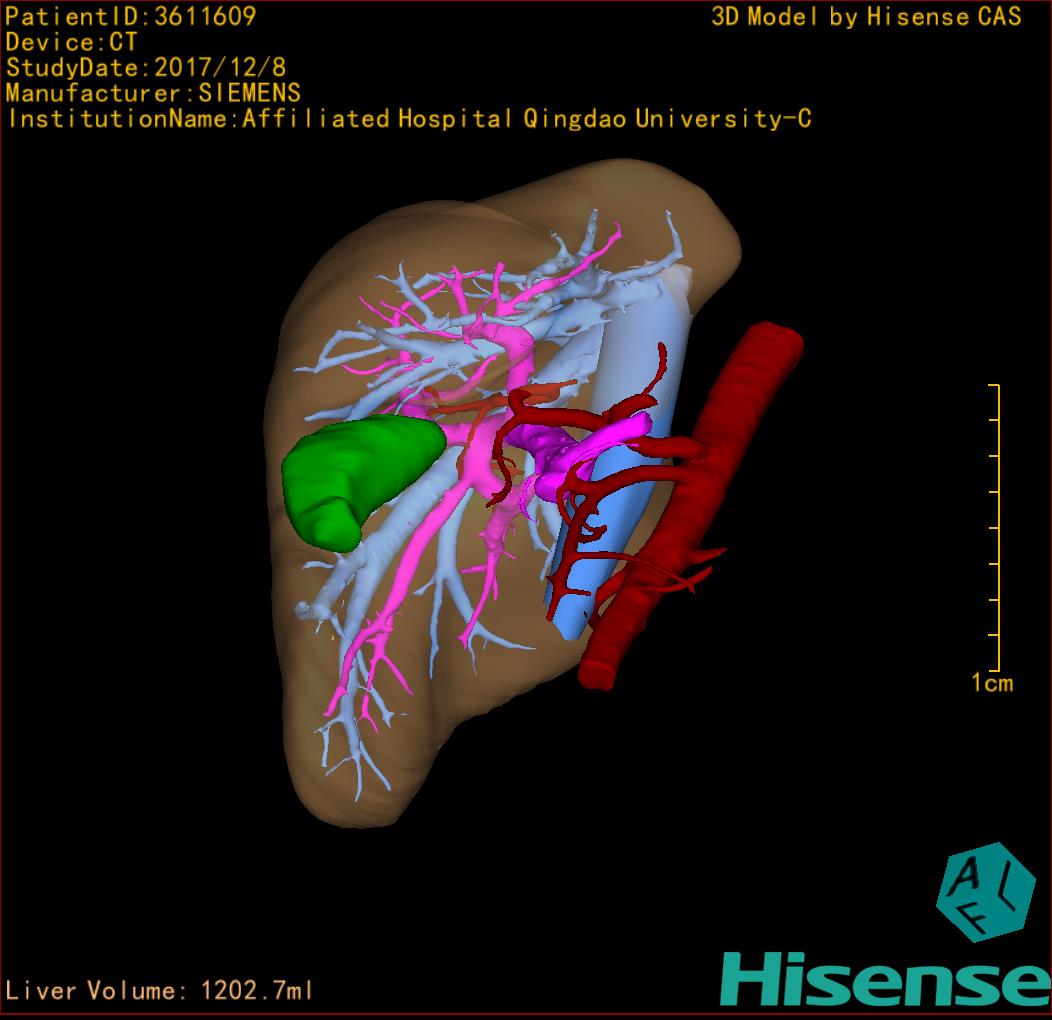Click the "3D Model by Hisense CAS" caption

click(866, 16)
